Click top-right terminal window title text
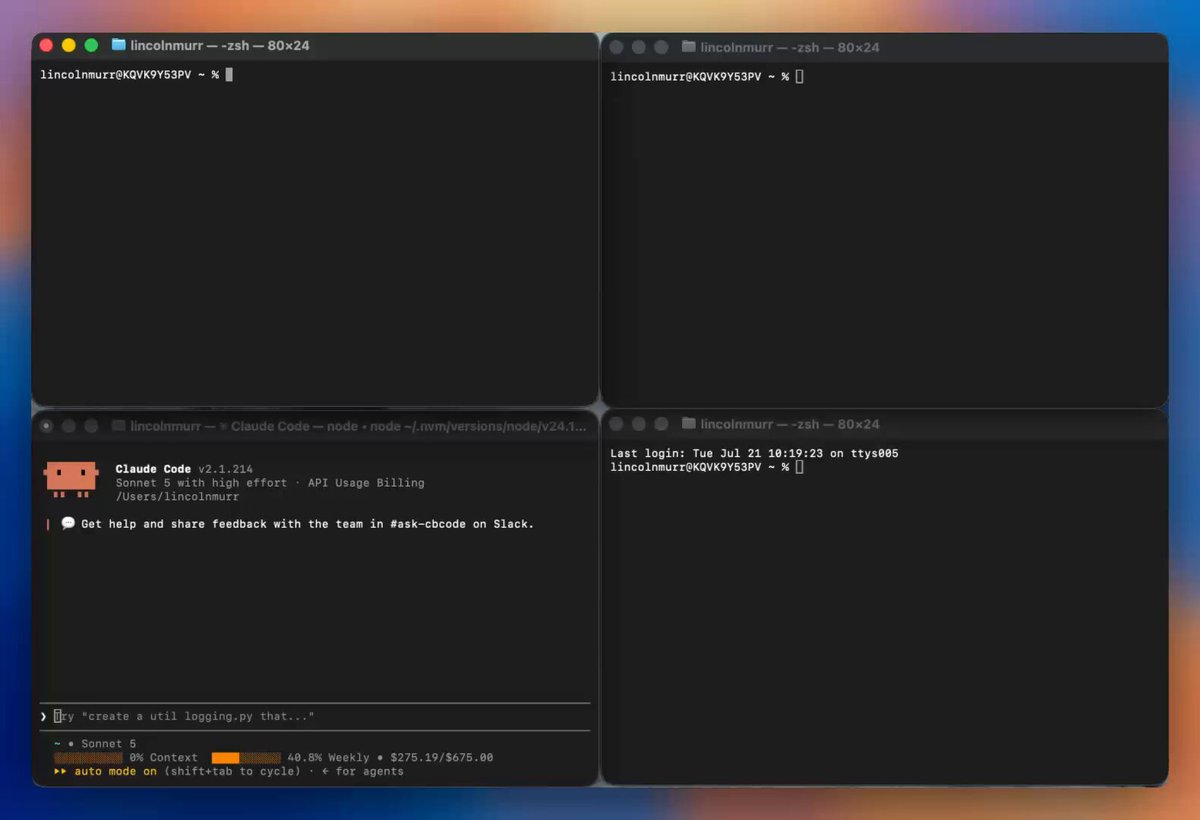 [790, 48]
